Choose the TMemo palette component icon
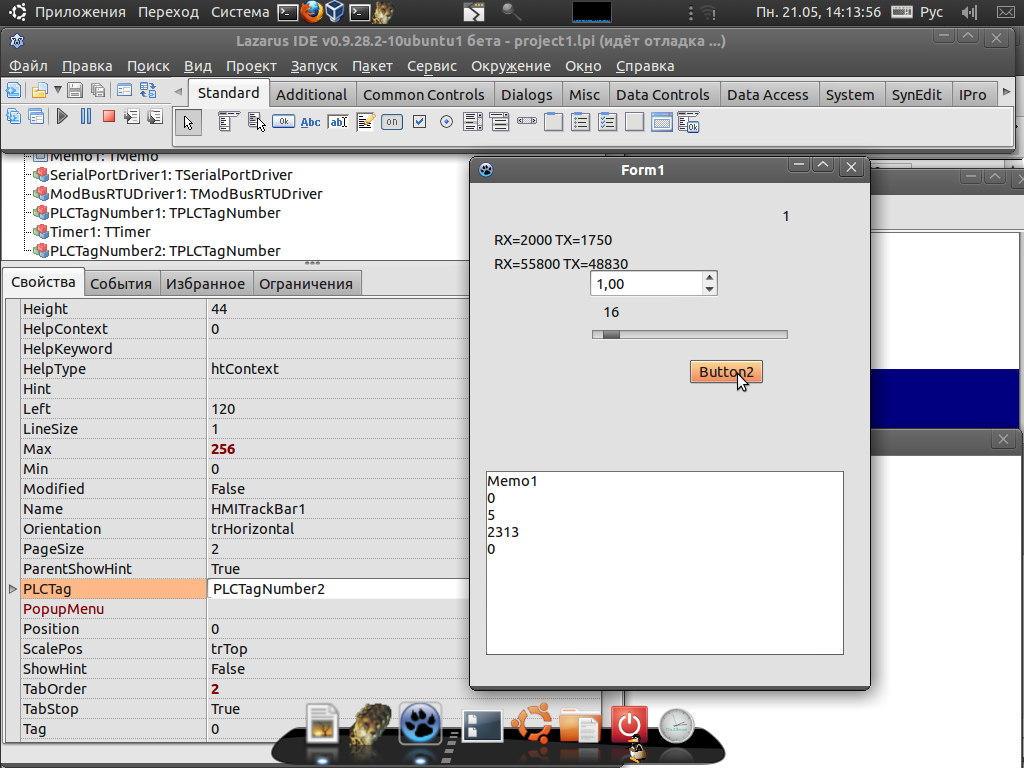Screen dimensions: 1024x768 point(365,122)
